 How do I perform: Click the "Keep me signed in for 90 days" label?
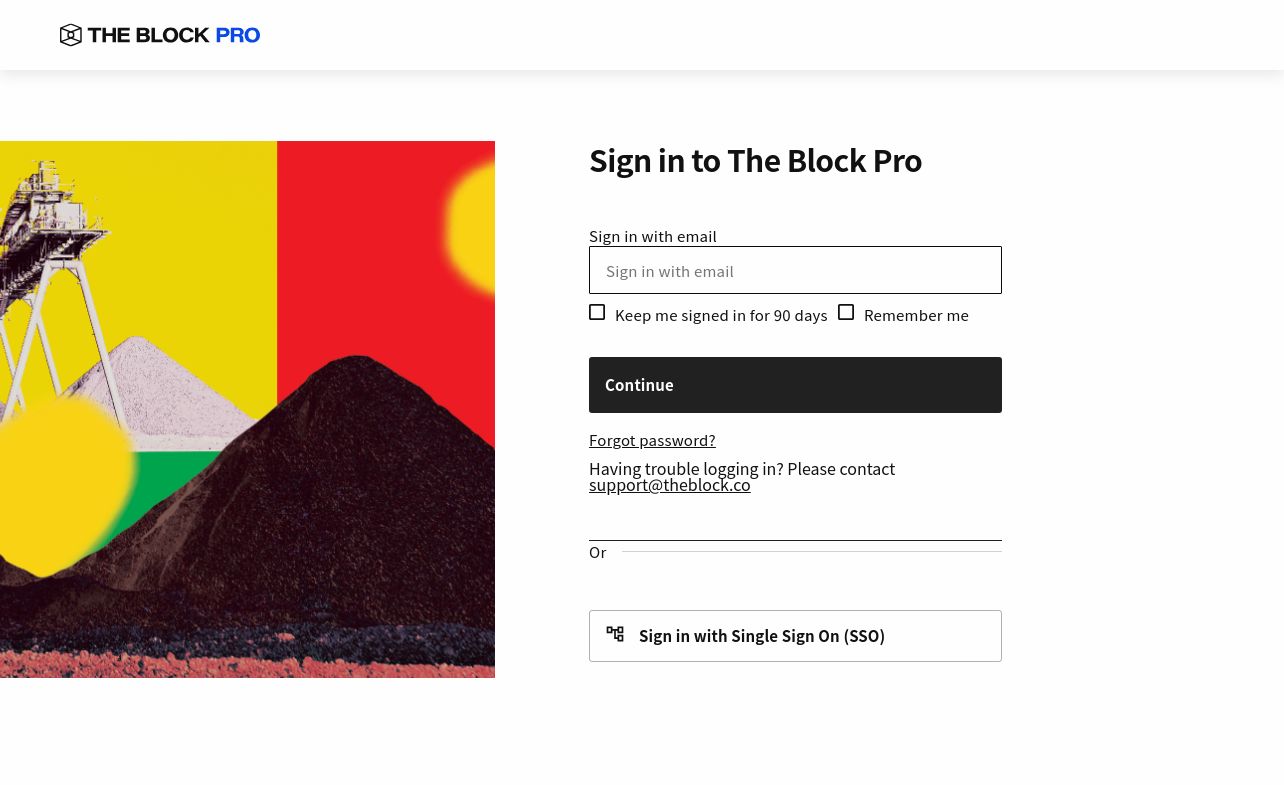click(721, 315)
